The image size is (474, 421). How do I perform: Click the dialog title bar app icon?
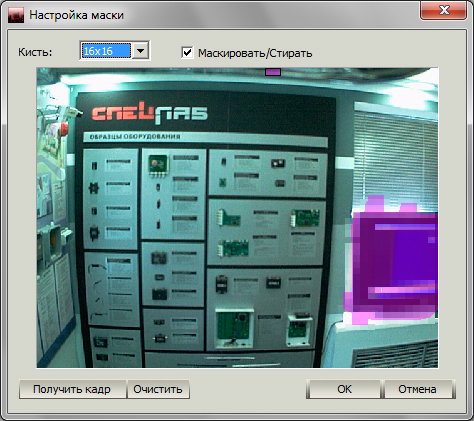coord(16,15)
